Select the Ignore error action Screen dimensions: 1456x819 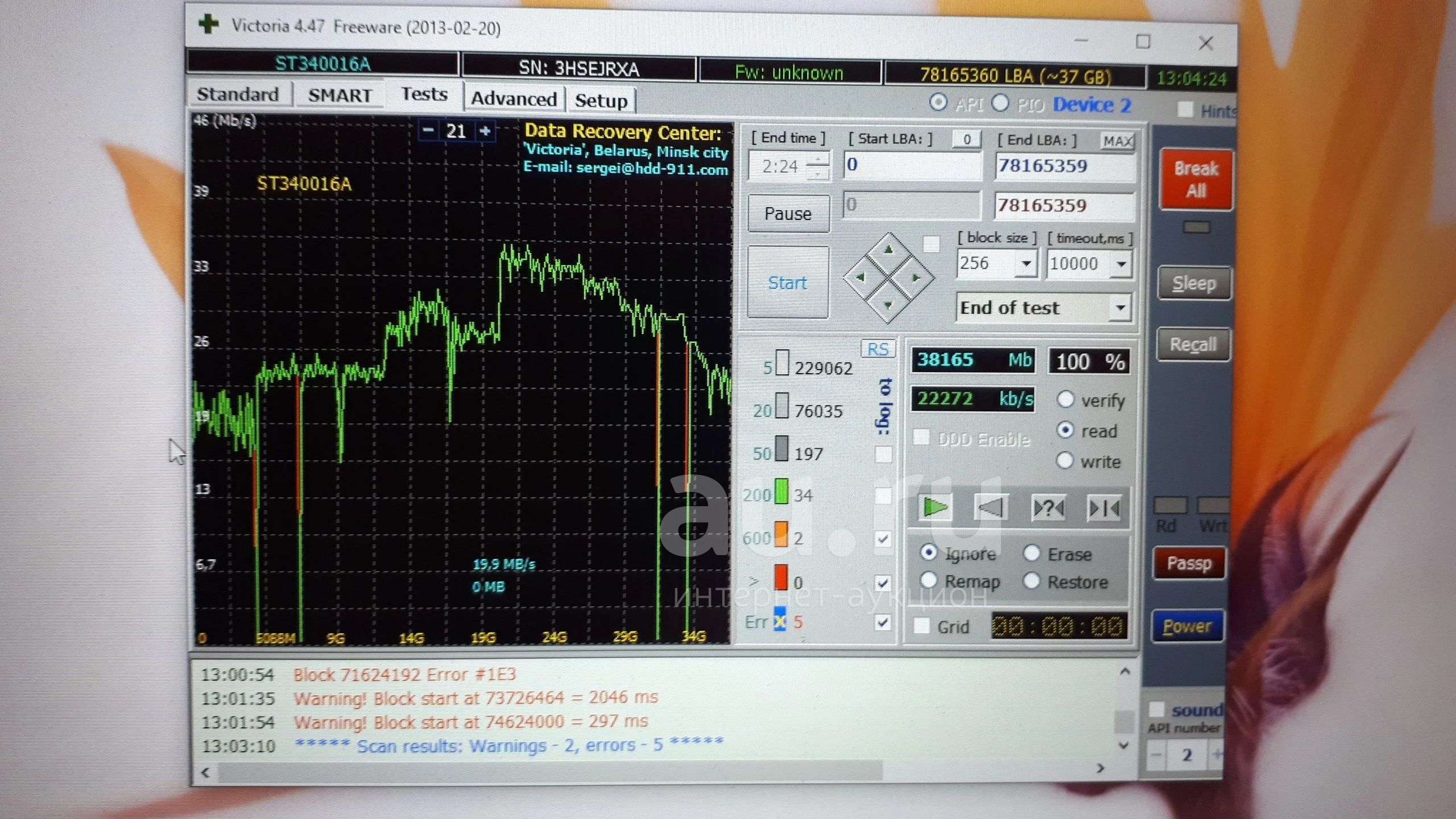929,552
